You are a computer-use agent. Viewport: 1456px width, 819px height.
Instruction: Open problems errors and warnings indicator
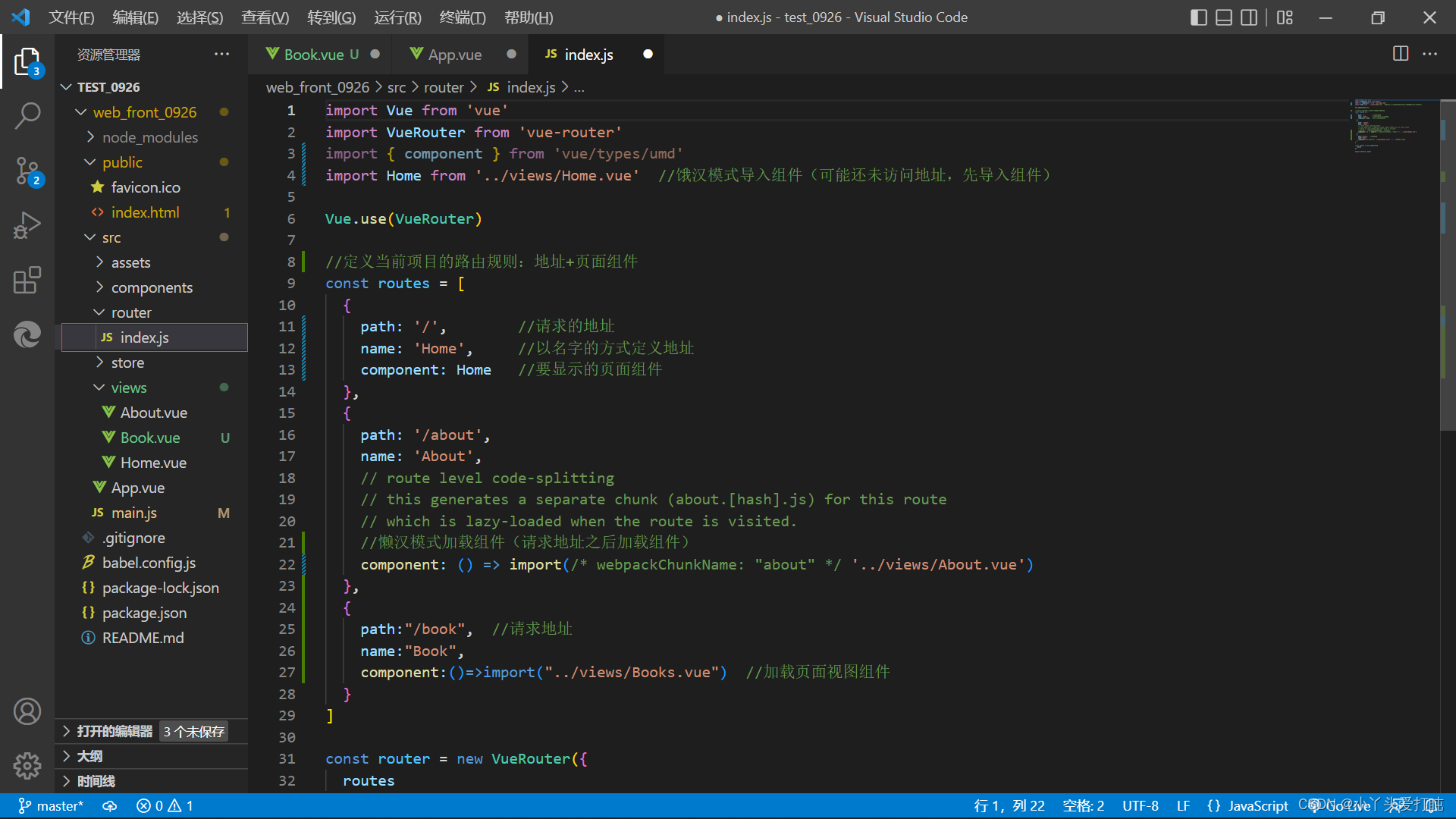tap(165, 805)
